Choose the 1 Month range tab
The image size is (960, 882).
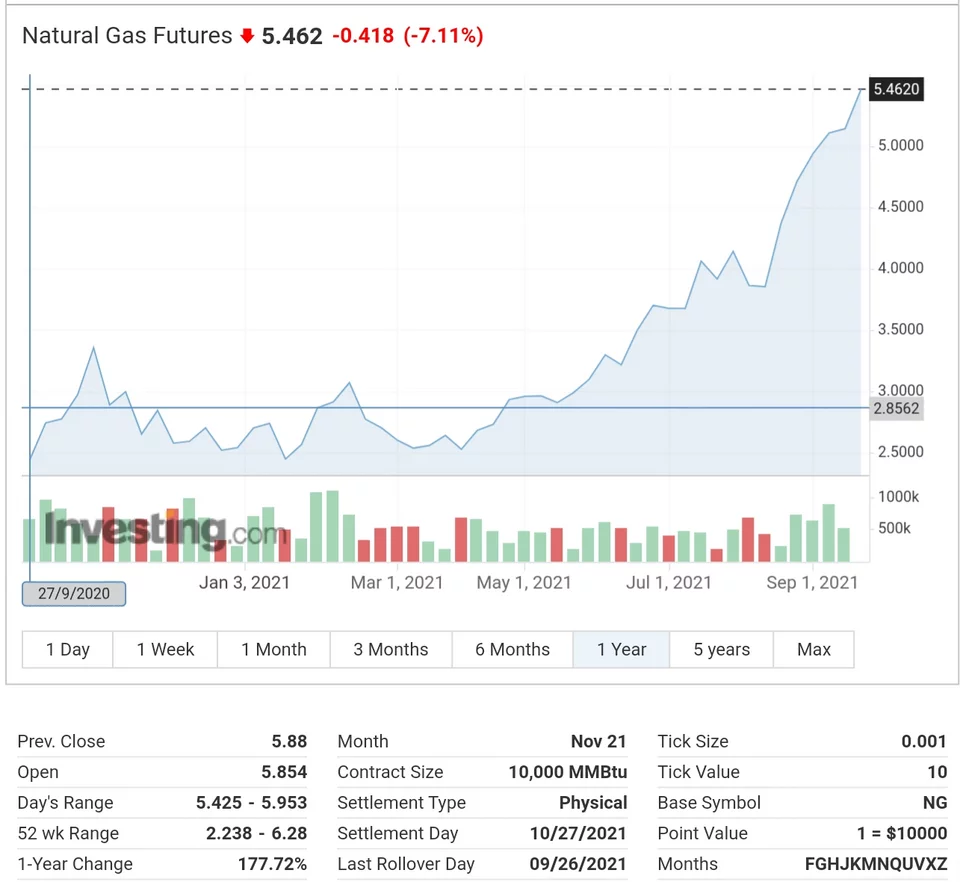pos(273,649)
